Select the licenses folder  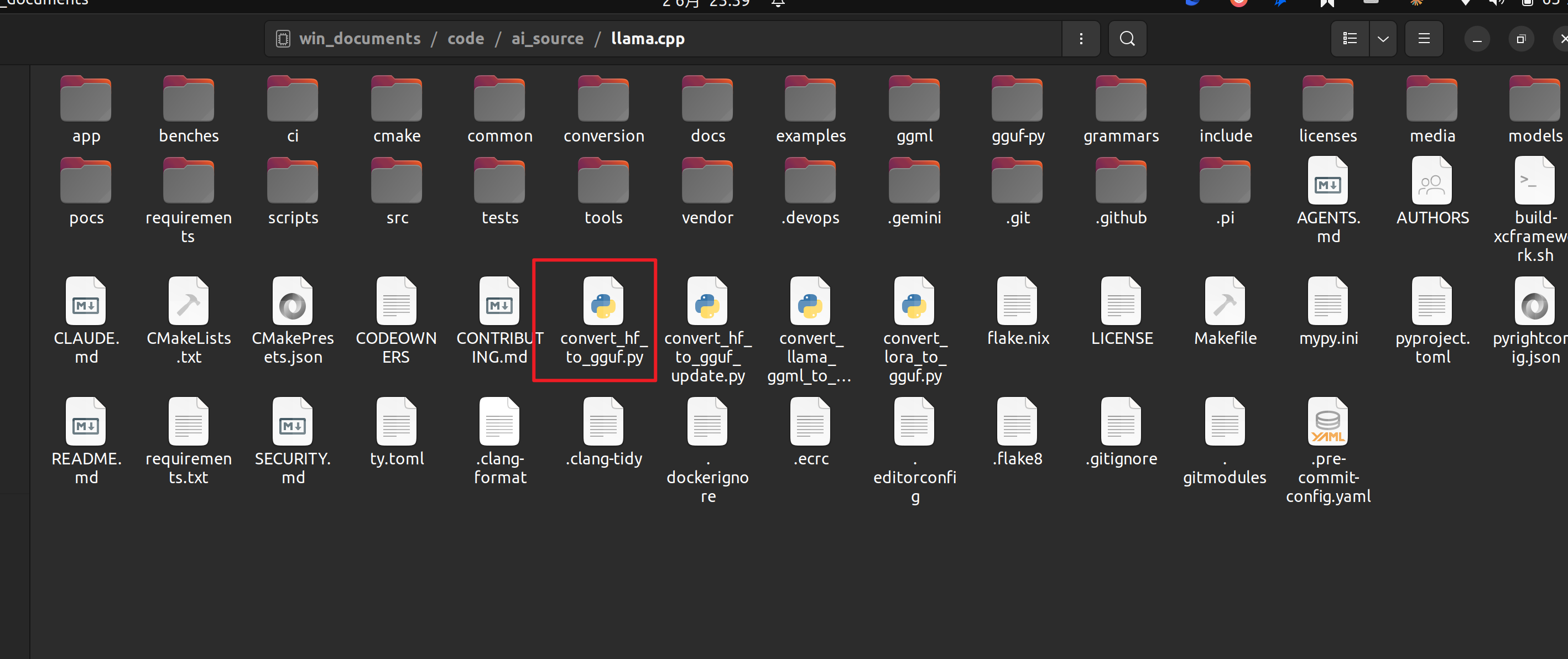1328,110
